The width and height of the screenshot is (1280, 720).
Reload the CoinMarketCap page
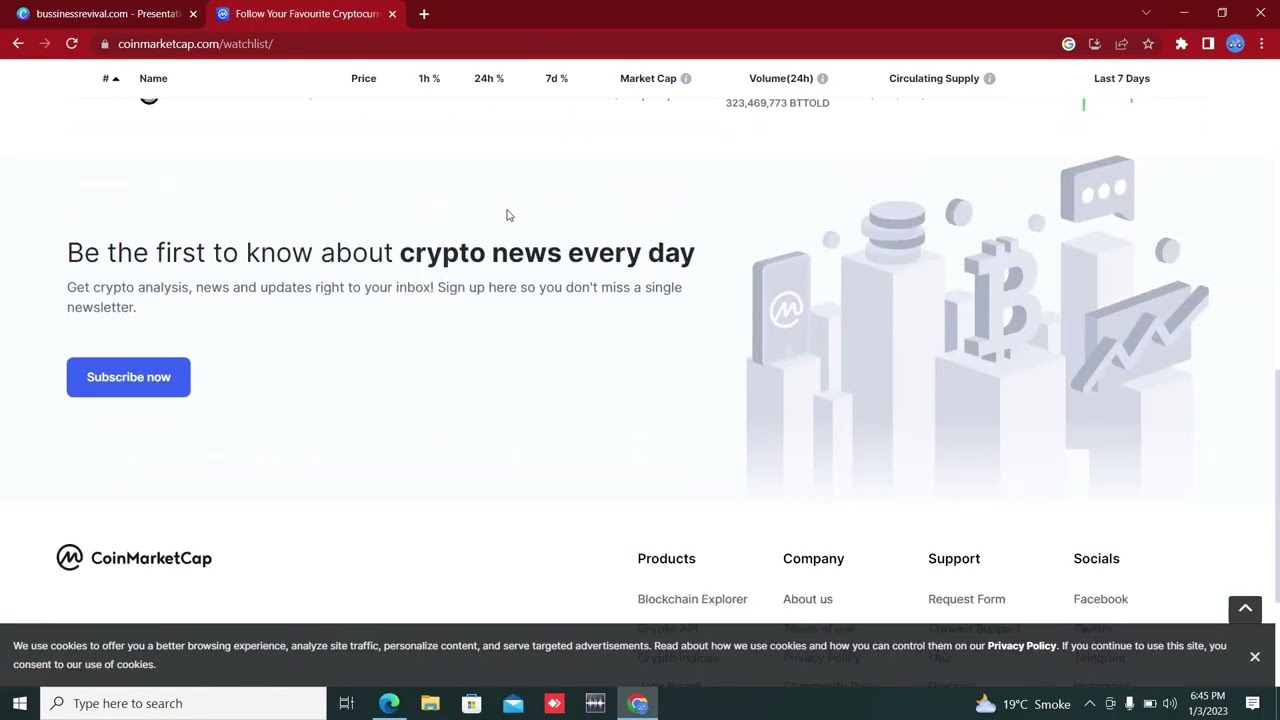(72, 44)
